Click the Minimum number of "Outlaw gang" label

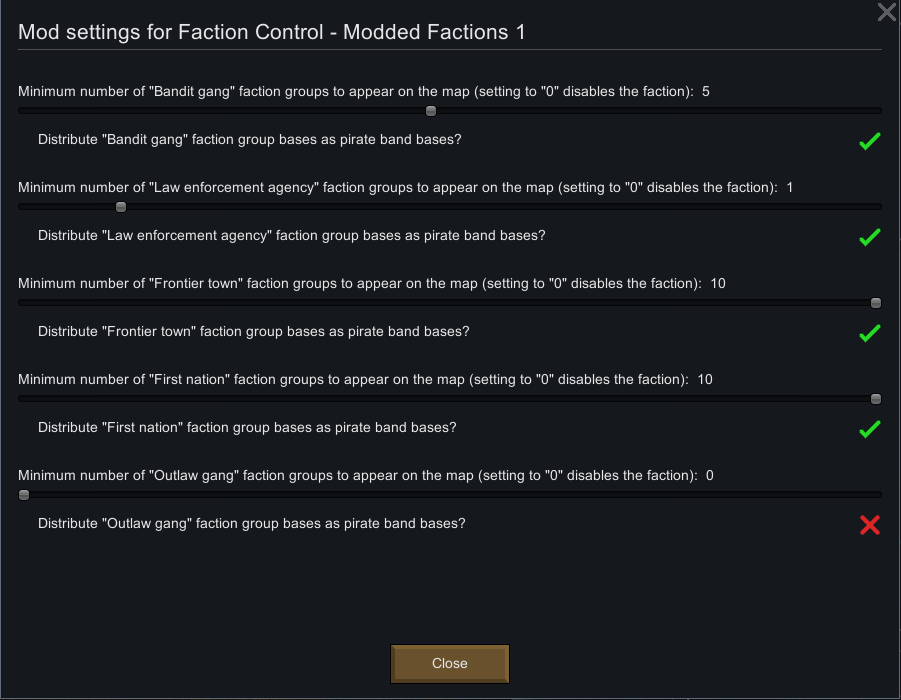[357, 476]
